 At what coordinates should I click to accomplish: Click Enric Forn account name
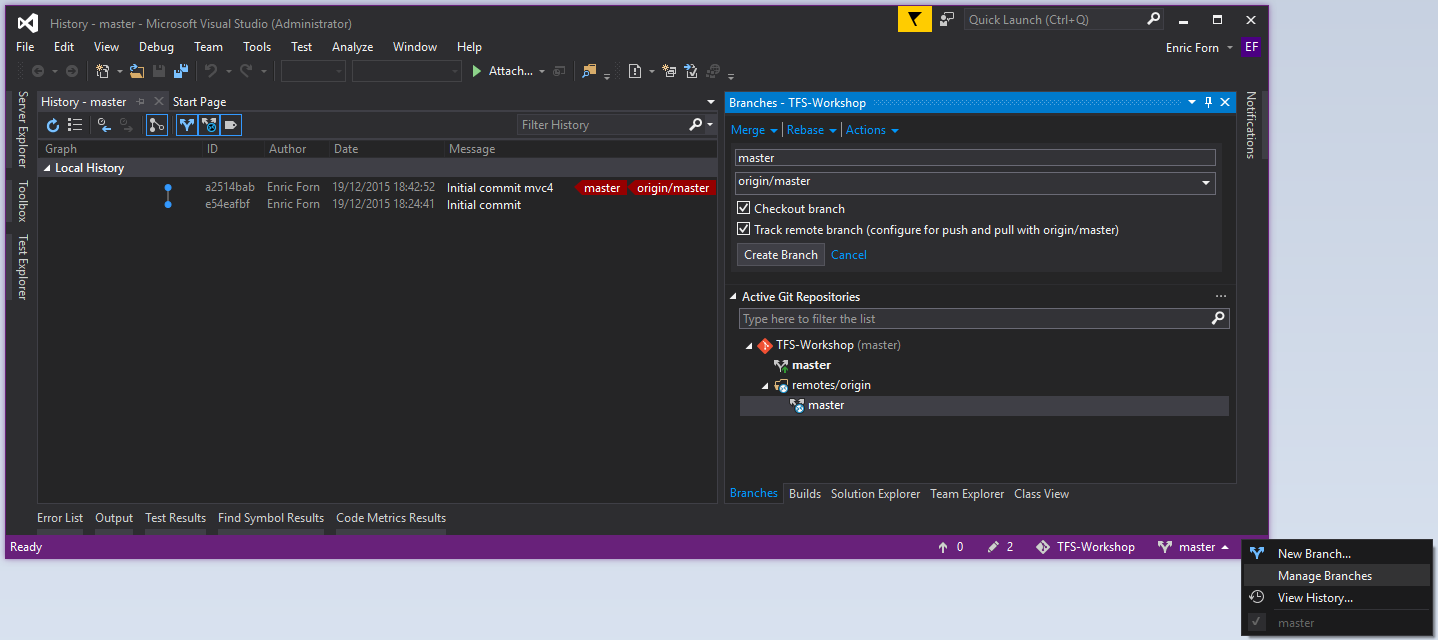[x=1192, y=47]
